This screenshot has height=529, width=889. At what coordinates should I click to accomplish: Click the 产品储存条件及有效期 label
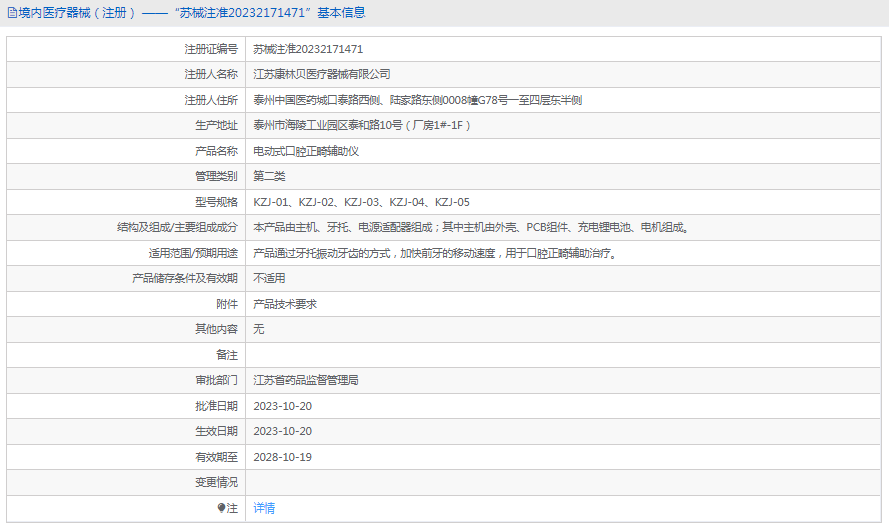click(x=185, y=278)
